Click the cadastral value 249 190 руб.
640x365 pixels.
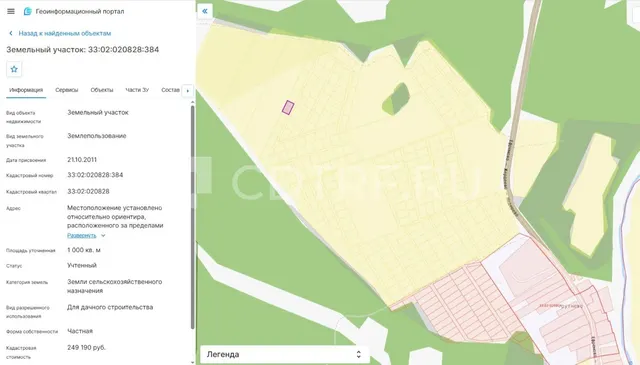point(87,348)
